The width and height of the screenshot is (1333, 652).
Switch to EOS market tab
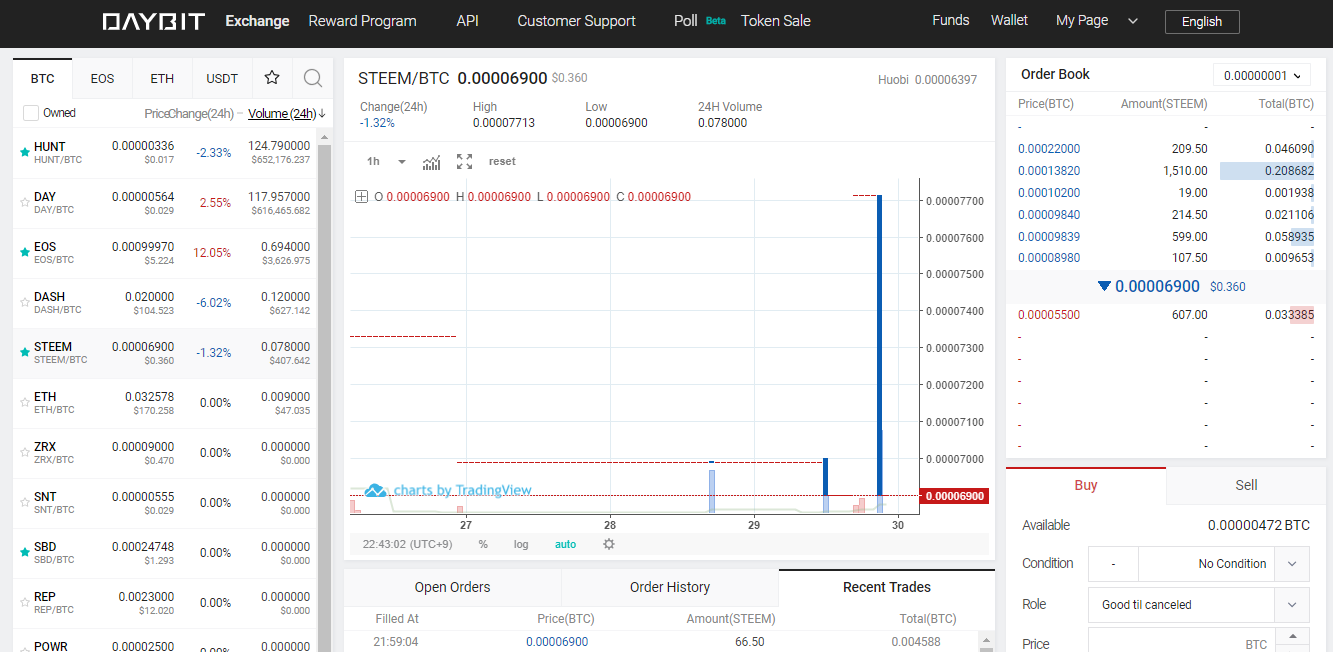pos(102,78)
